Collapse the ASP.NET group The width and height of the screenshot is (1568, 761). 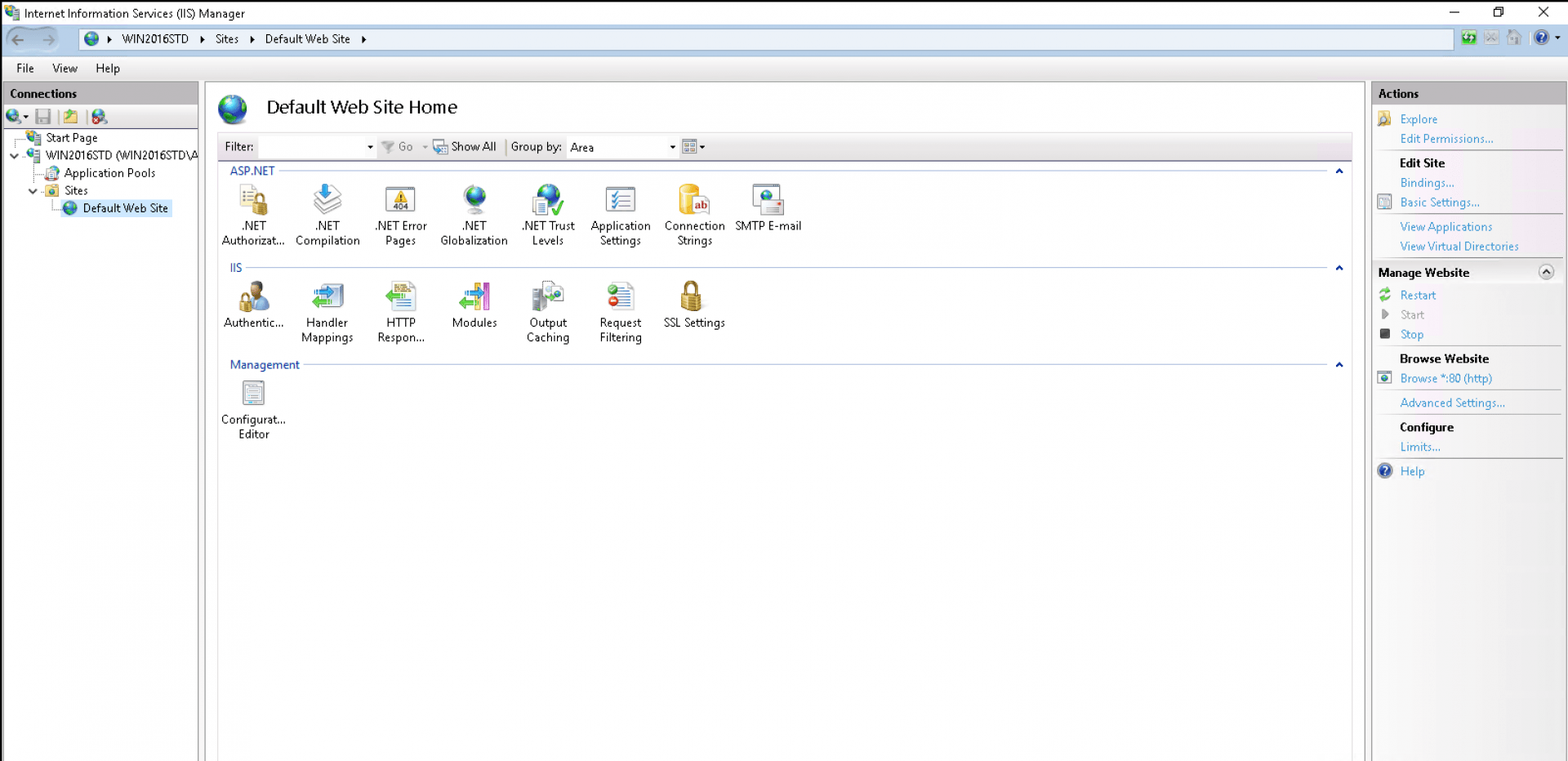click(1339, 171)
